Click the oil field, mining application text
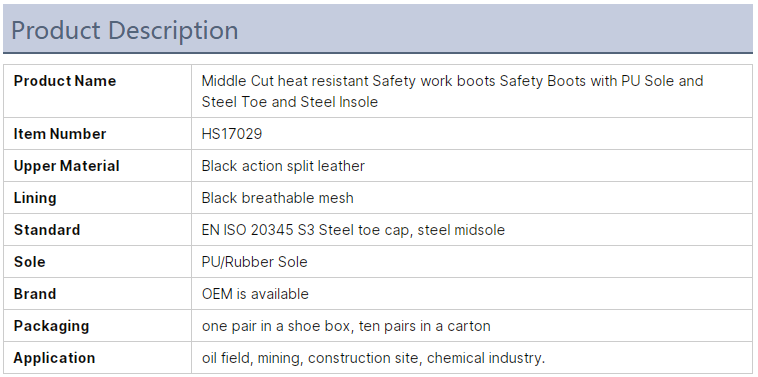This screenshot has height=377, width=758. (373, 358)
